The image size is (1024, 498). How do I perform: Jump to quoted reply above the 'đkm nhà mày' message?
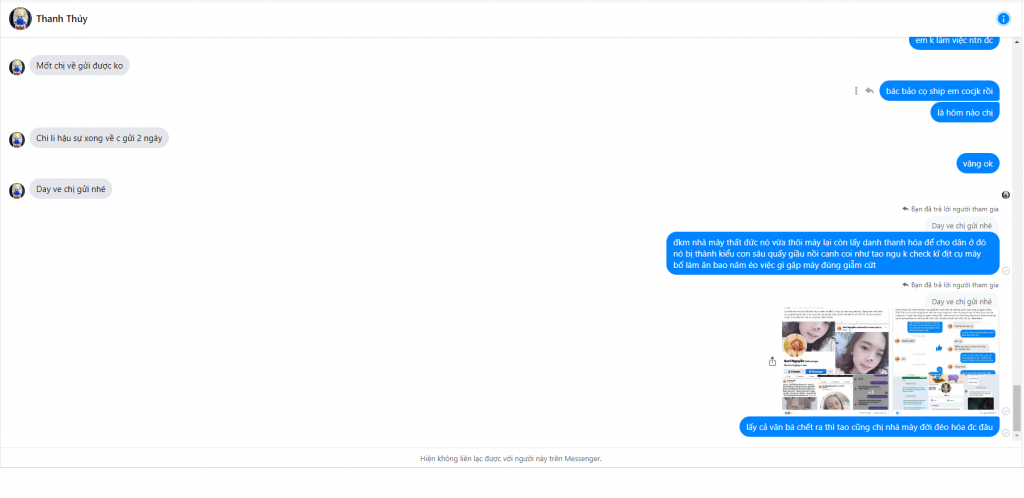(962, 226)
